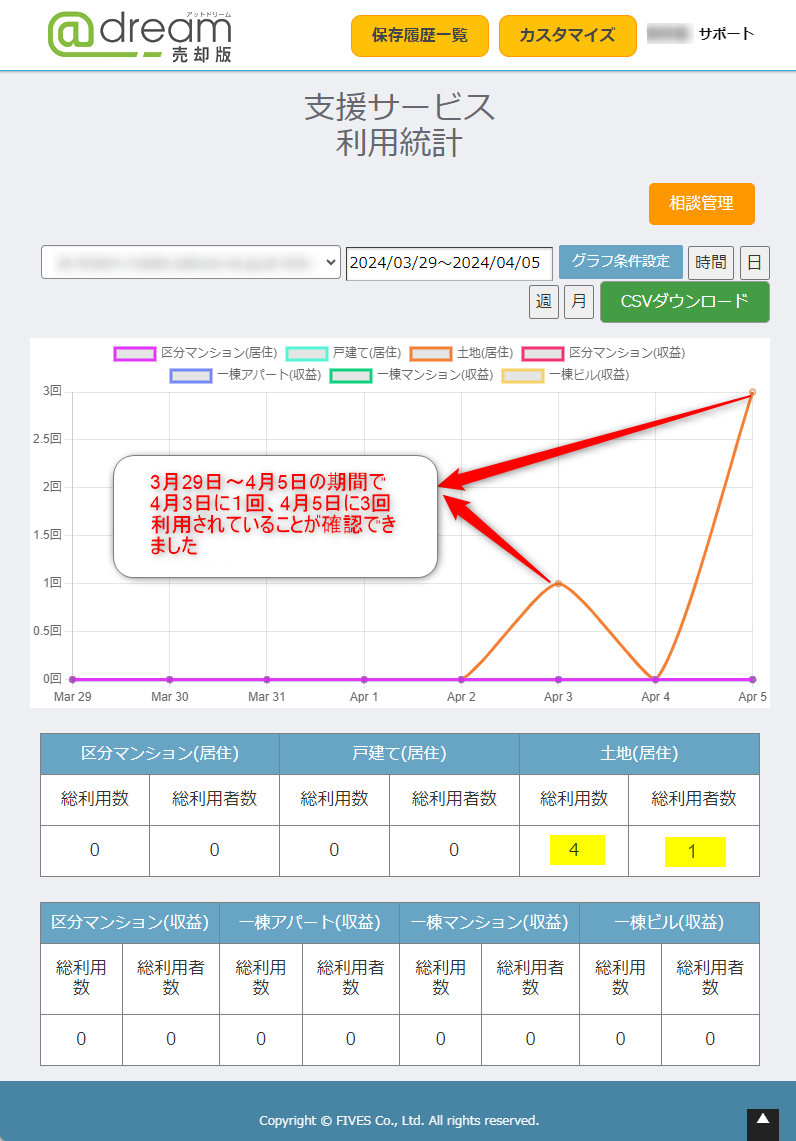Open the カスタマイズ page
The height and width of the screenshot is (1141, 796).
click(567, 36)
